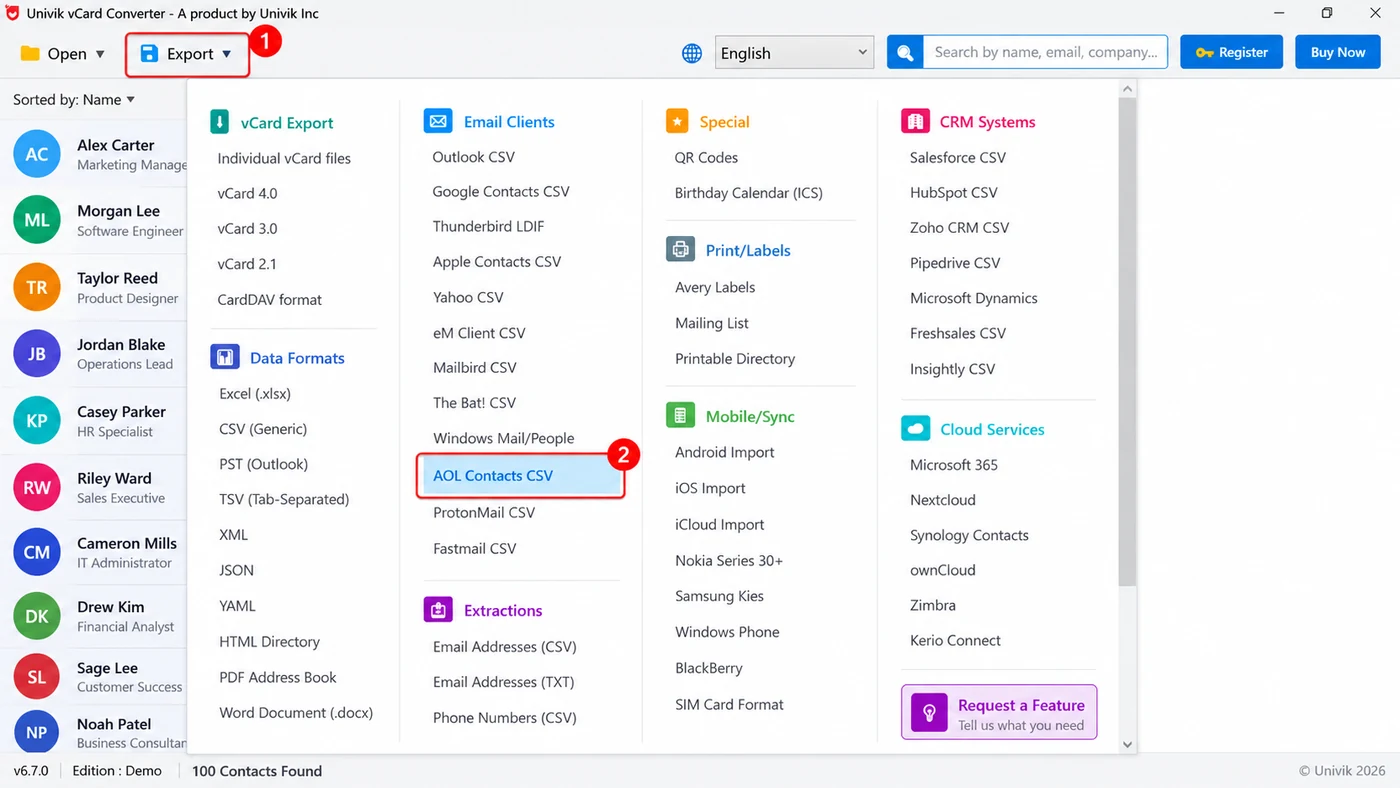
Task: Click the 100 Contacts Found status text
Action: pos(257,771)
